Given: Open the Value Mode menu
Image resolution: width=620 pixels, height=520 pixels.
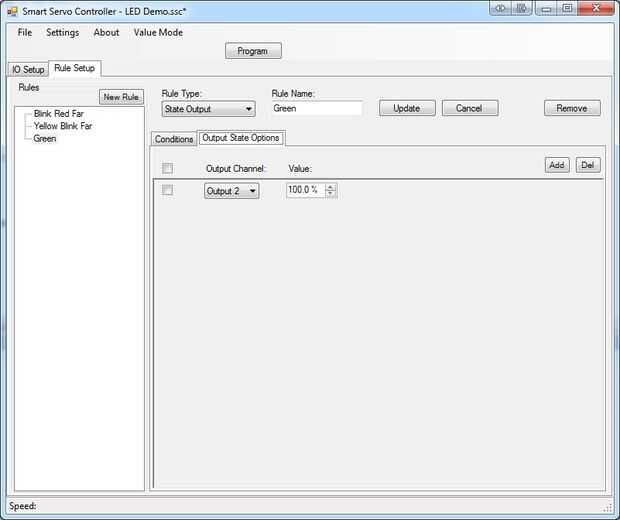Looking at the screenshot, I should point(158,32).
